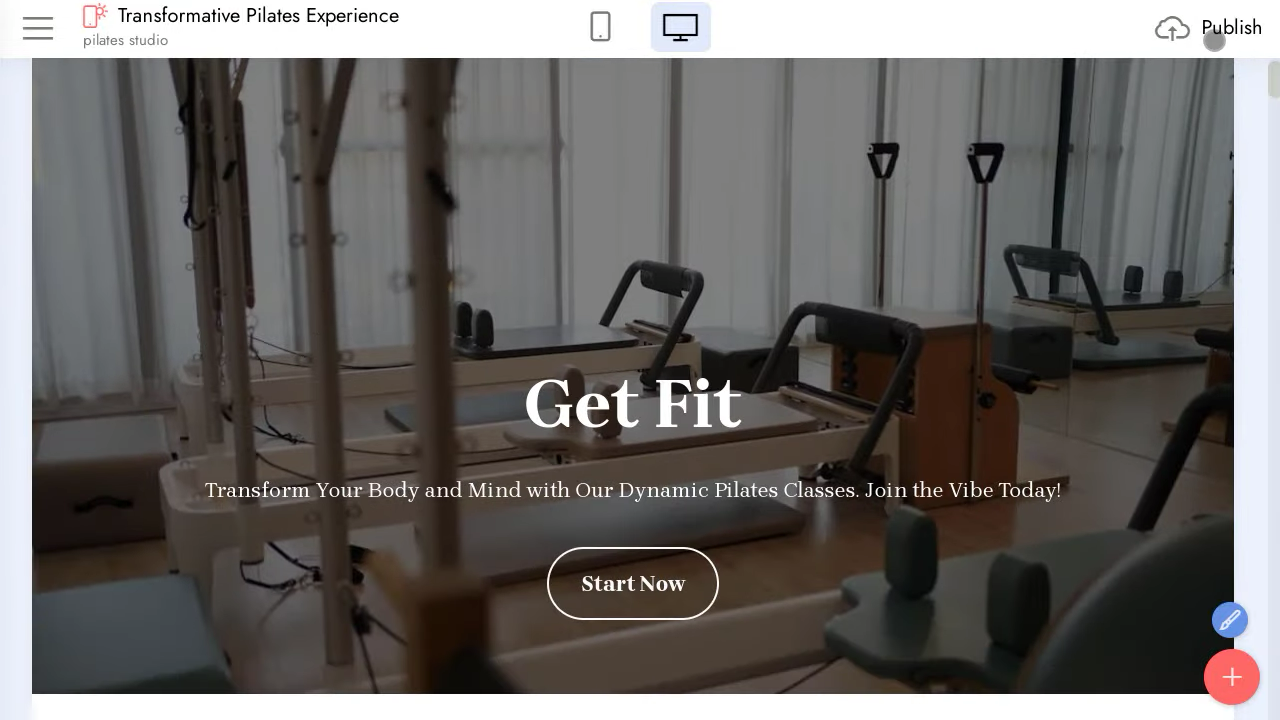
Task: Open the hamburger main menu
Action: [38, 28]
